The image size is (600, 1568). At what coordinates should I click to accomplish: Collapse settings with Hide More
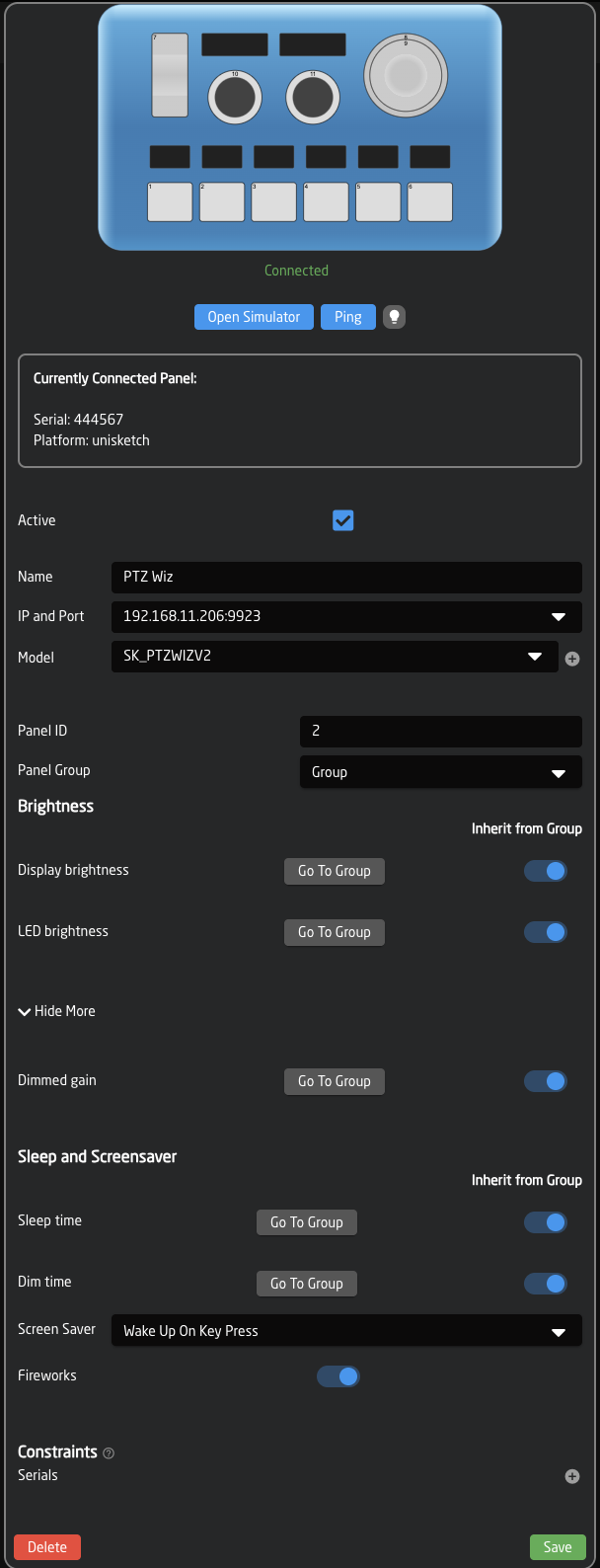(x=57, y=1011)
